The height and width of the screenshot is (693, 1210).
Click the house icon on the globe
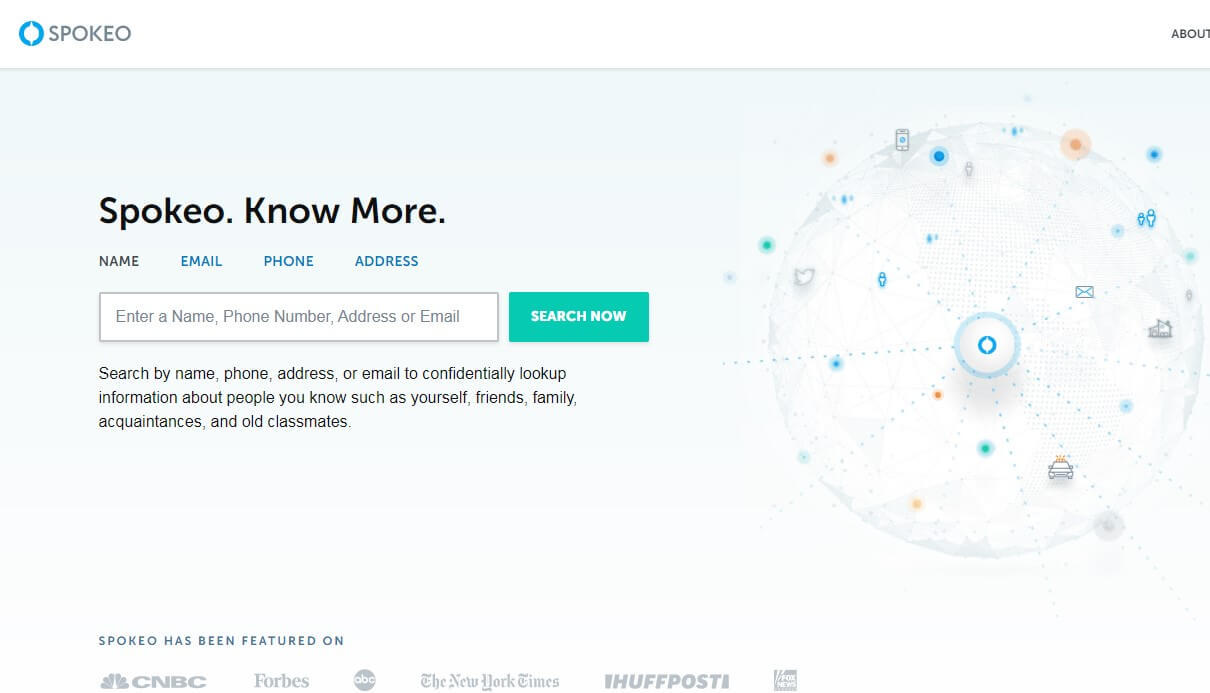pos(1160,328)
